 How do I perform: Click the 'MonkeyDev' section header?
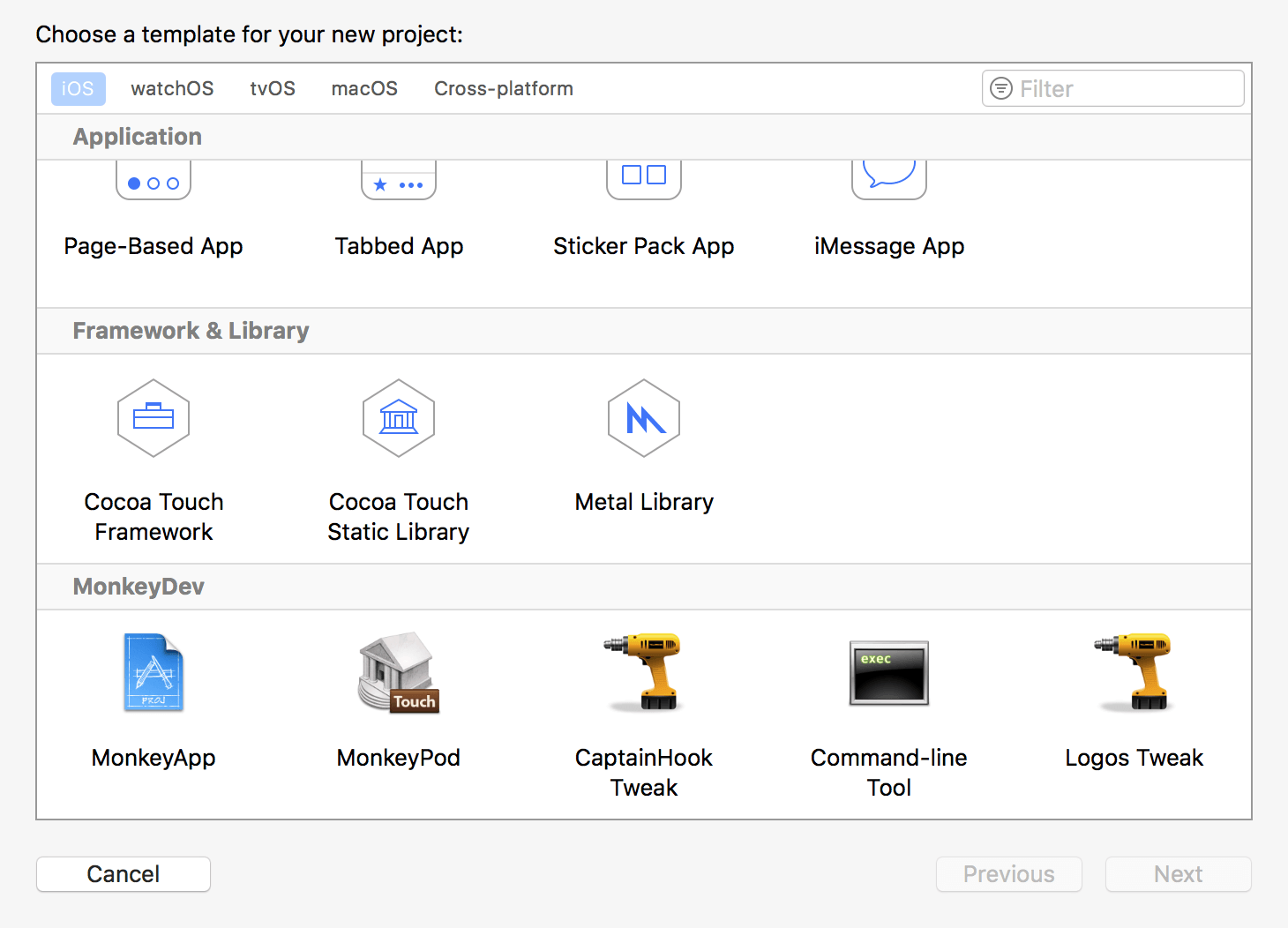pos(139,587)
